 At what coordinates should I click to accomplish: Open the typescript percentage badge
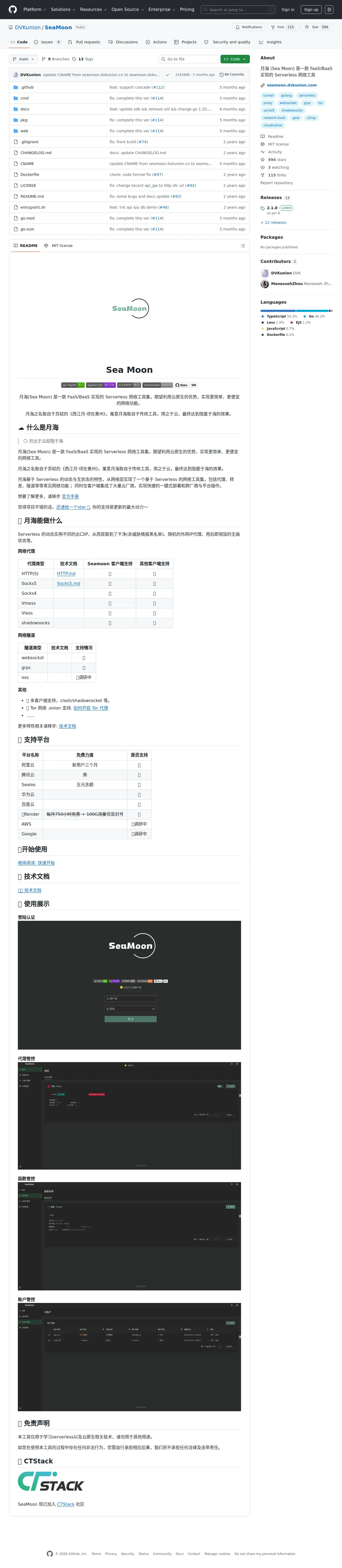pos(101,385)
